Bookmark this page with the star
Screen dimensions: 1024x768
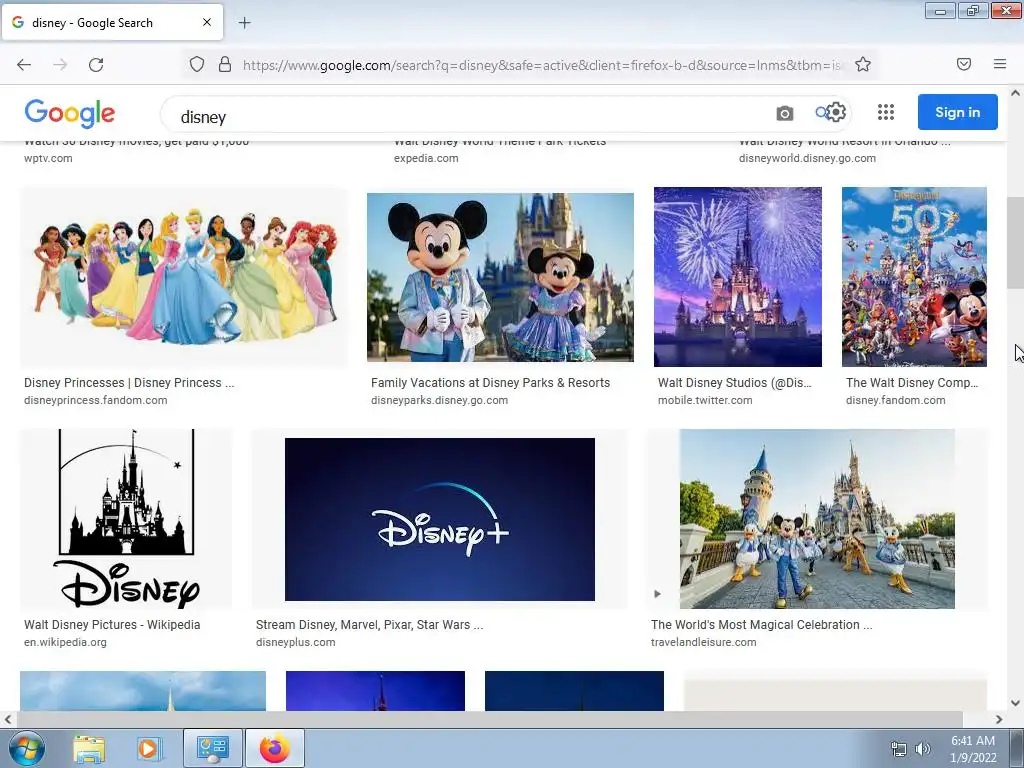click(x=863, y=64)
